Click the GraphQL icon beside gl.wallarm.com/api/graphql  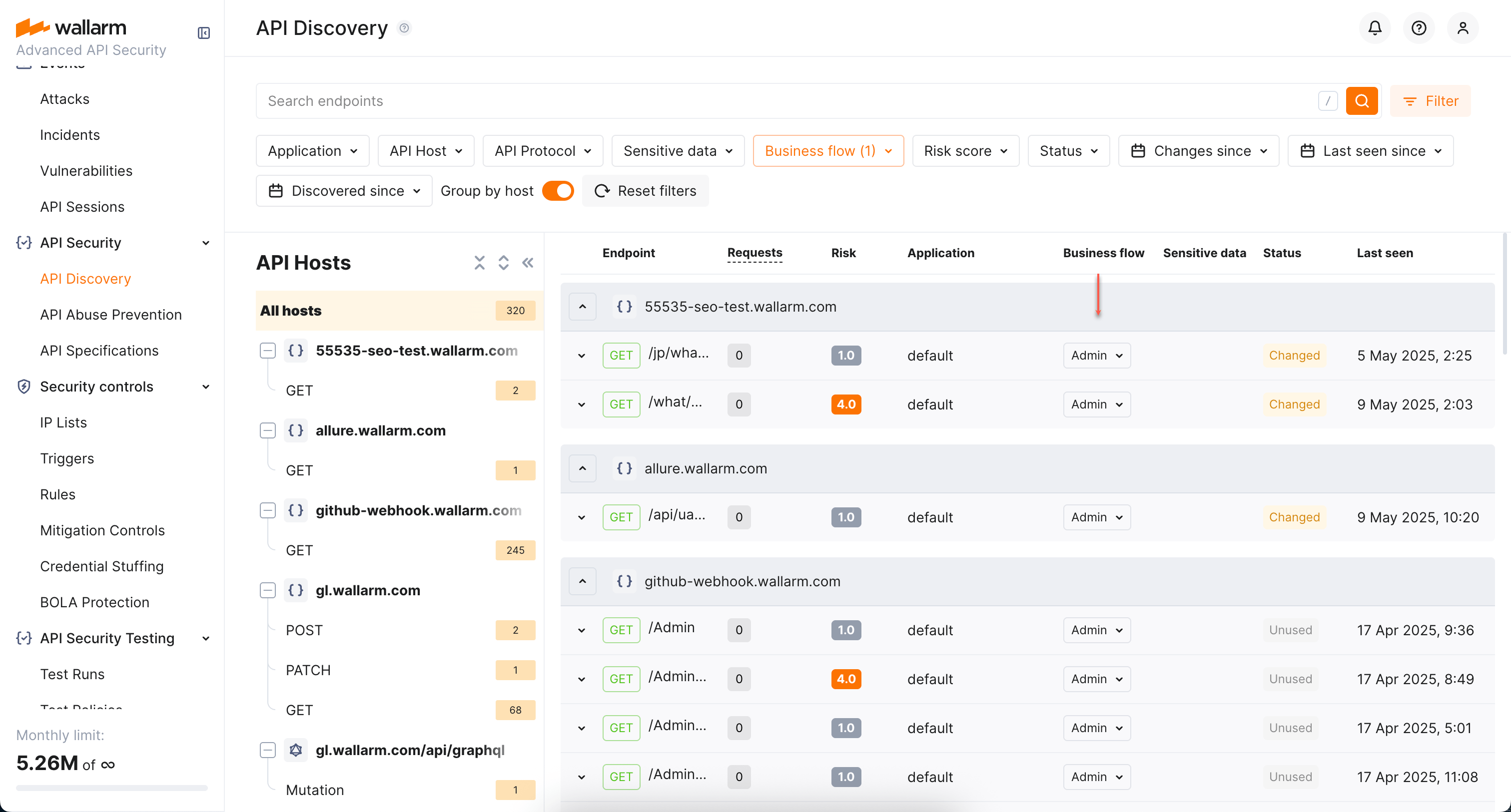[296, 750]
